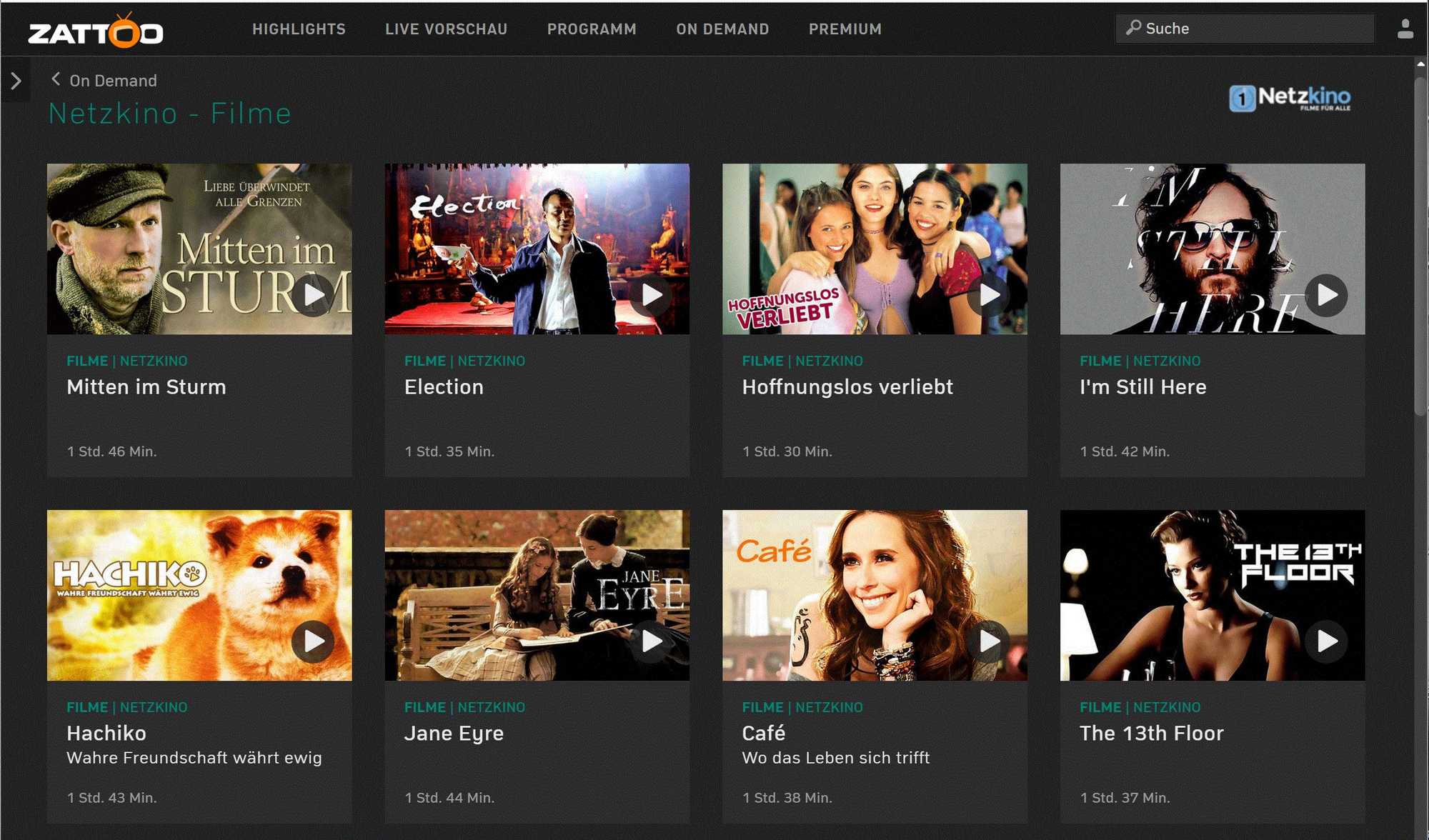Image resolution: width=1429 pixels, height=840 pixels.
Task: Click '1 Std. 43 Min.' duration
Action: (x=111, y=798)
